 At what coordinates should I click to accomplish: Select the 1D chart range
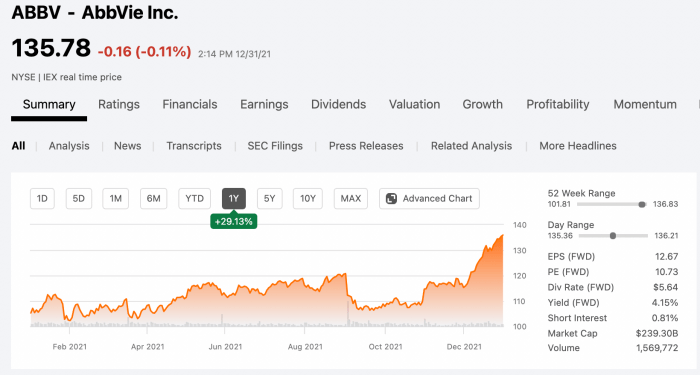(x=42, y=199)
